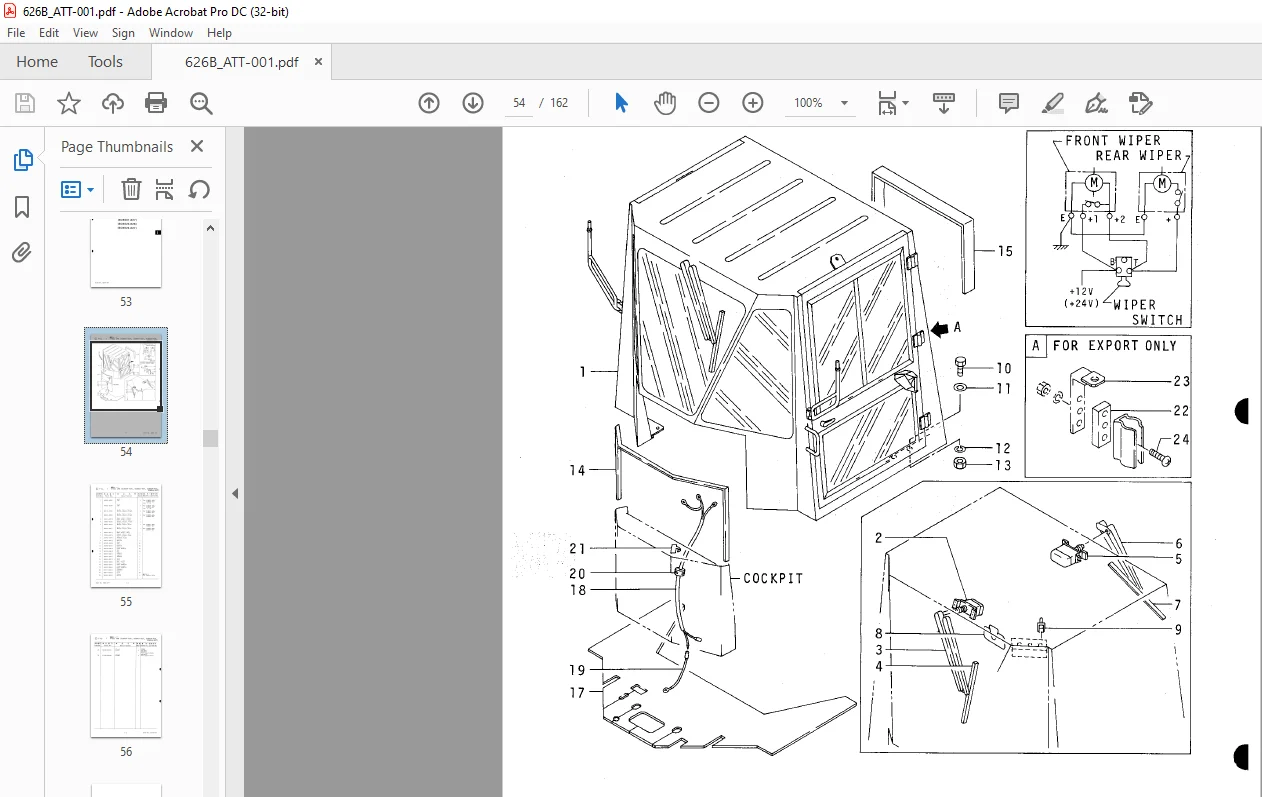Zoom out with minus button
Viewport: 1262px width, 797px height.
[709, 103]
